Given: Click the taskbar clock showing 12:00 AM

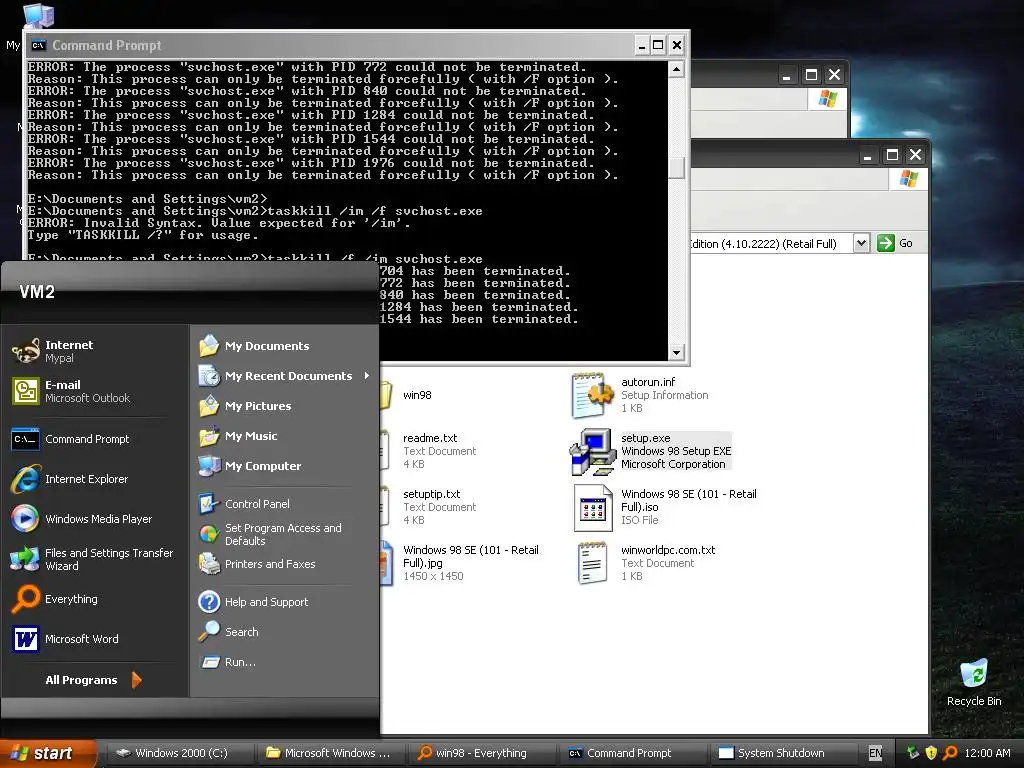Looking at the screenshot, I should 987,753.
